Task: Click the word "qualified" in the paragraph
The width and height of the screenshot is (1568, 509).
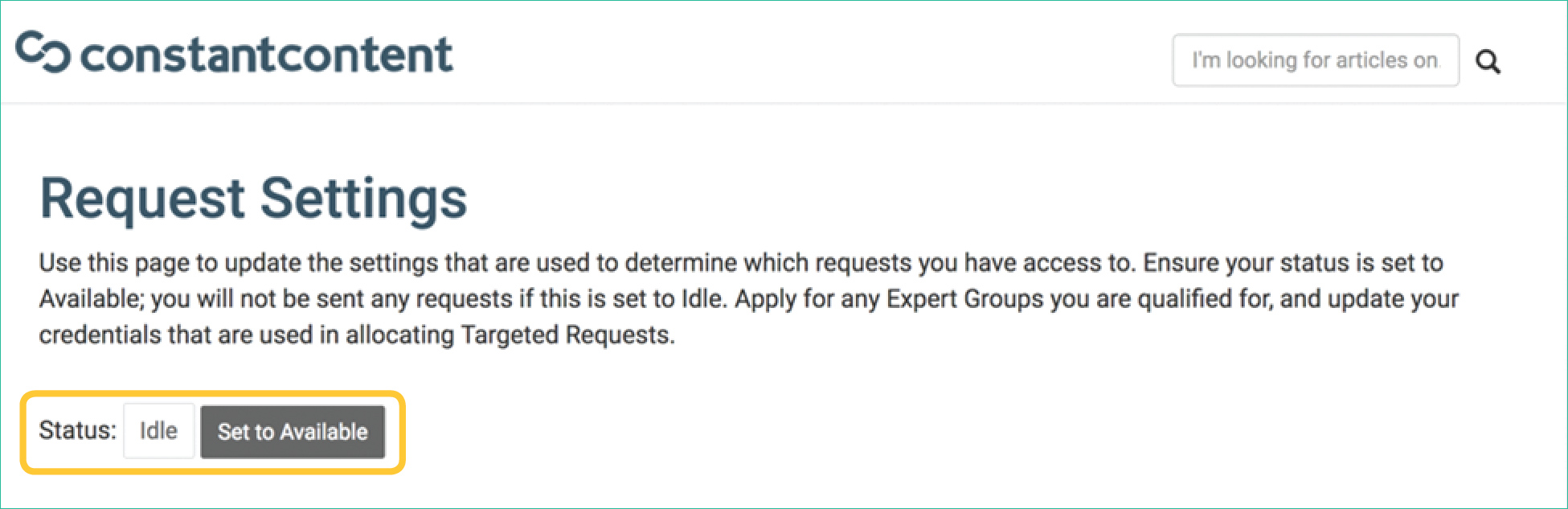Action: (1185, 299)
